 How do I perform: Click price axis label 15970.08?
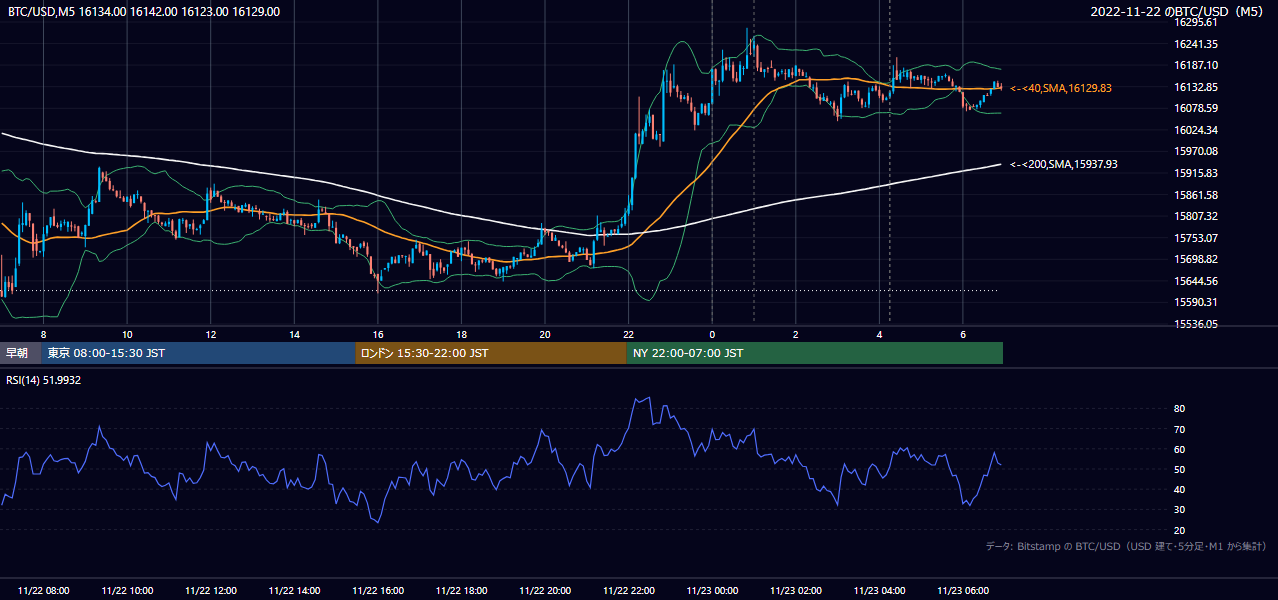coord(1195,151)
